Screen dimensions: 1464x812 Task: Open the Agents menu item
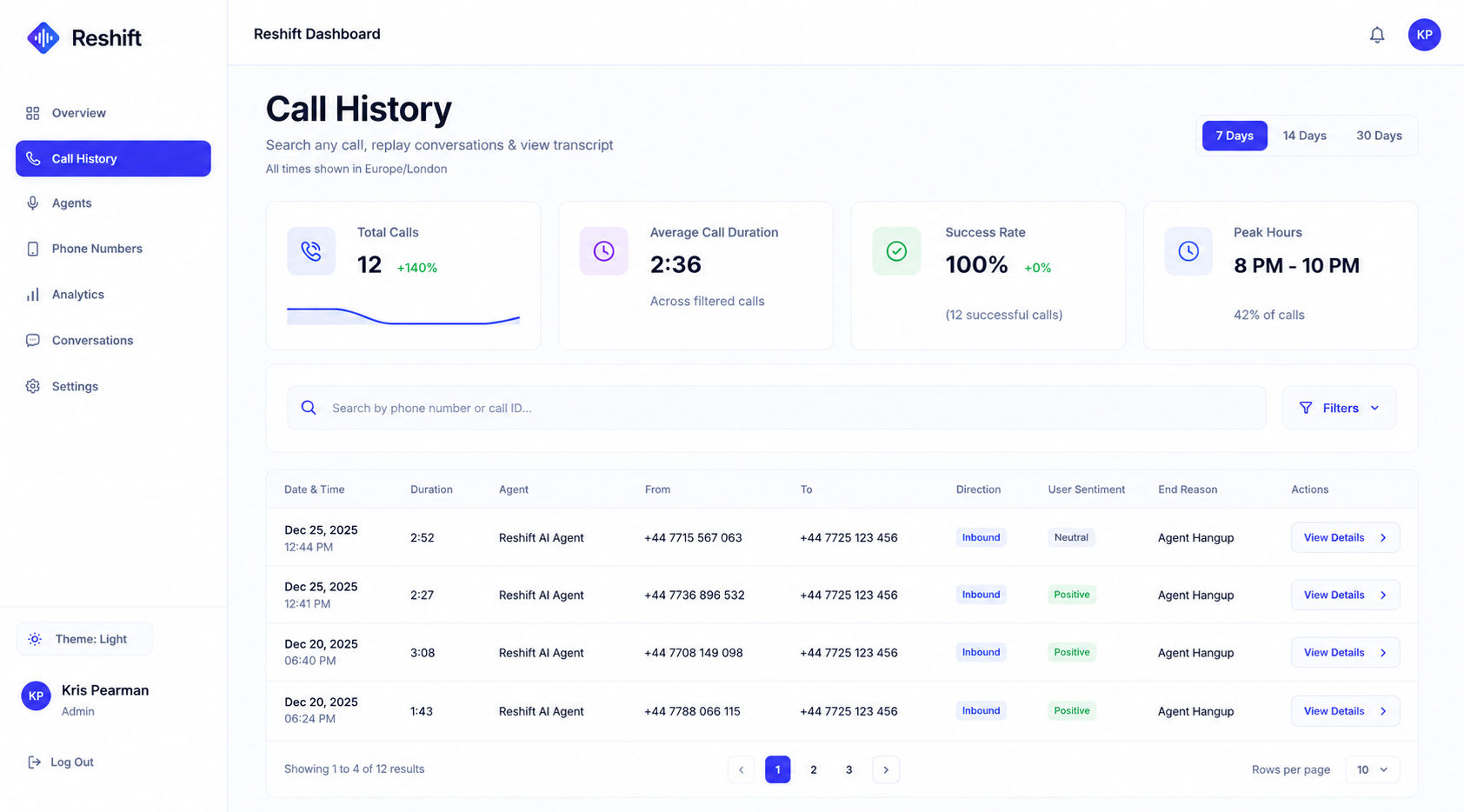pyautogui.click(x=113, y=203)
